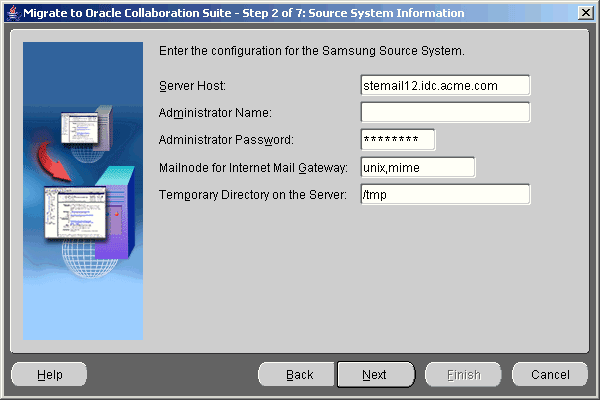Click the Temporary Directory on the Server field
This screenshot has width=600, height=400.
(x=445, y=194)
